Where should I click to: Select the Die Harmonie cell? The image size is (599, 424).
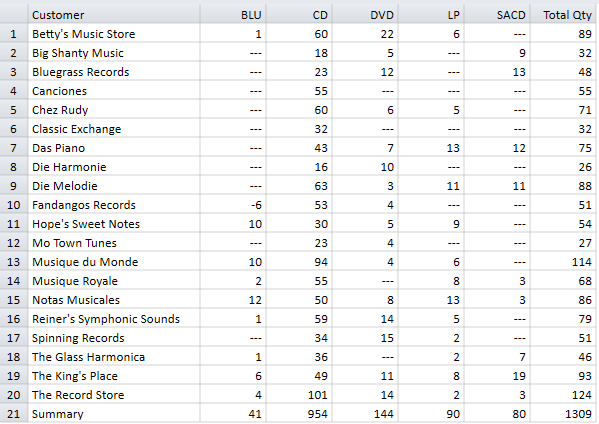click(114, 167)
